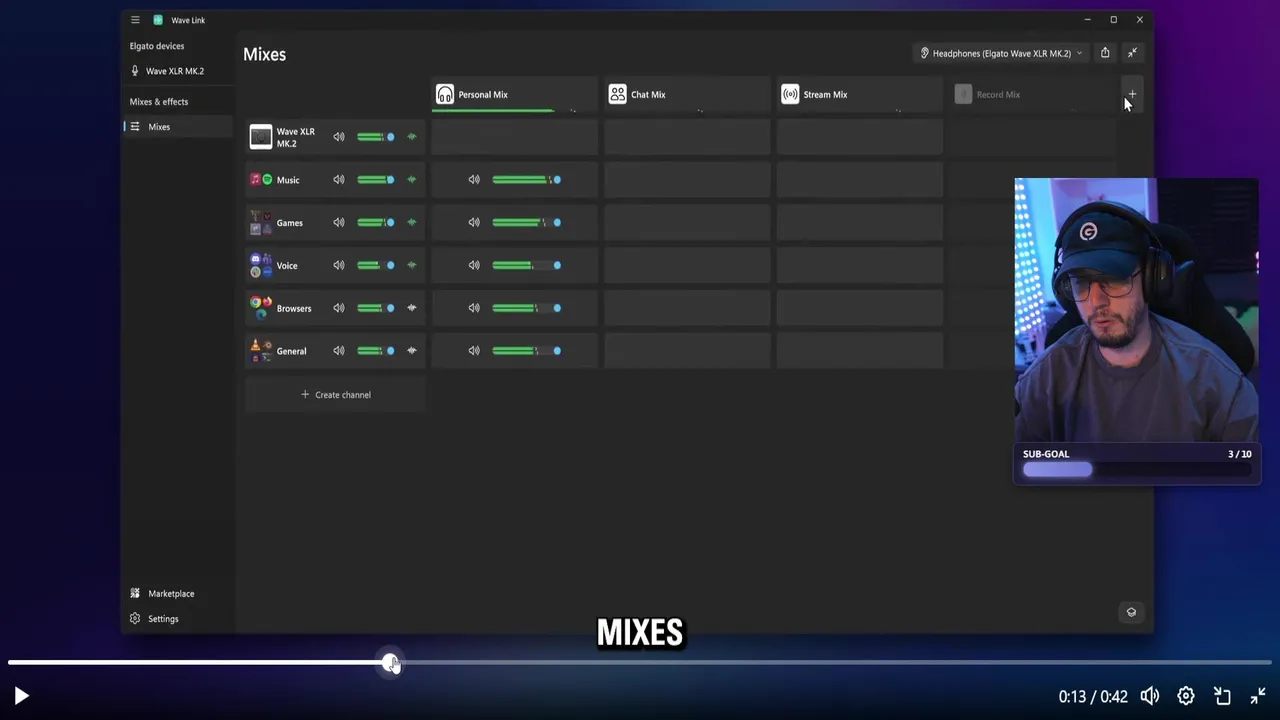
Task: Click the share/export icon next to Headphones dropdown
Action: tap(1105, 53)
